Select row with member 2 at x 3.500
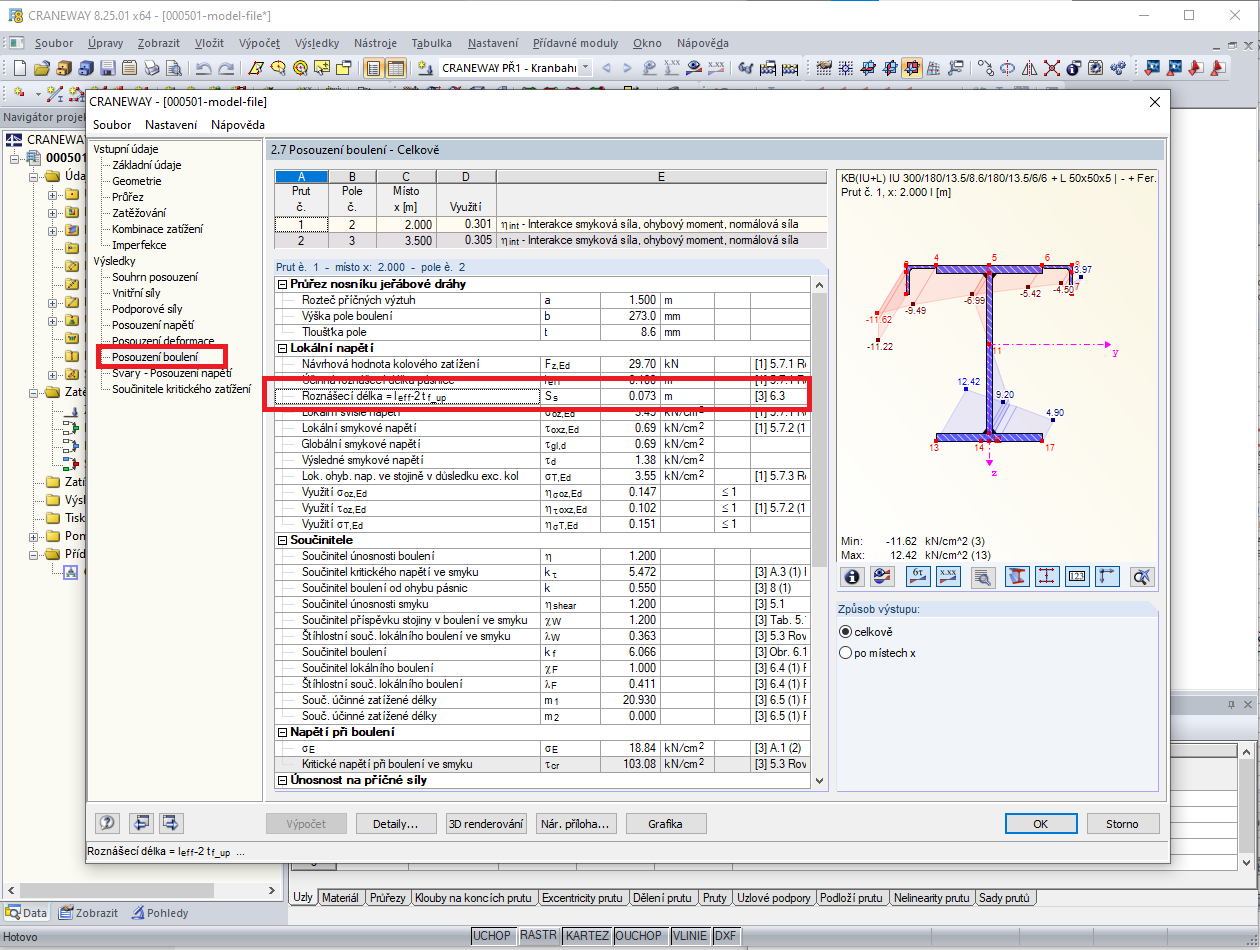 [551, 240]
